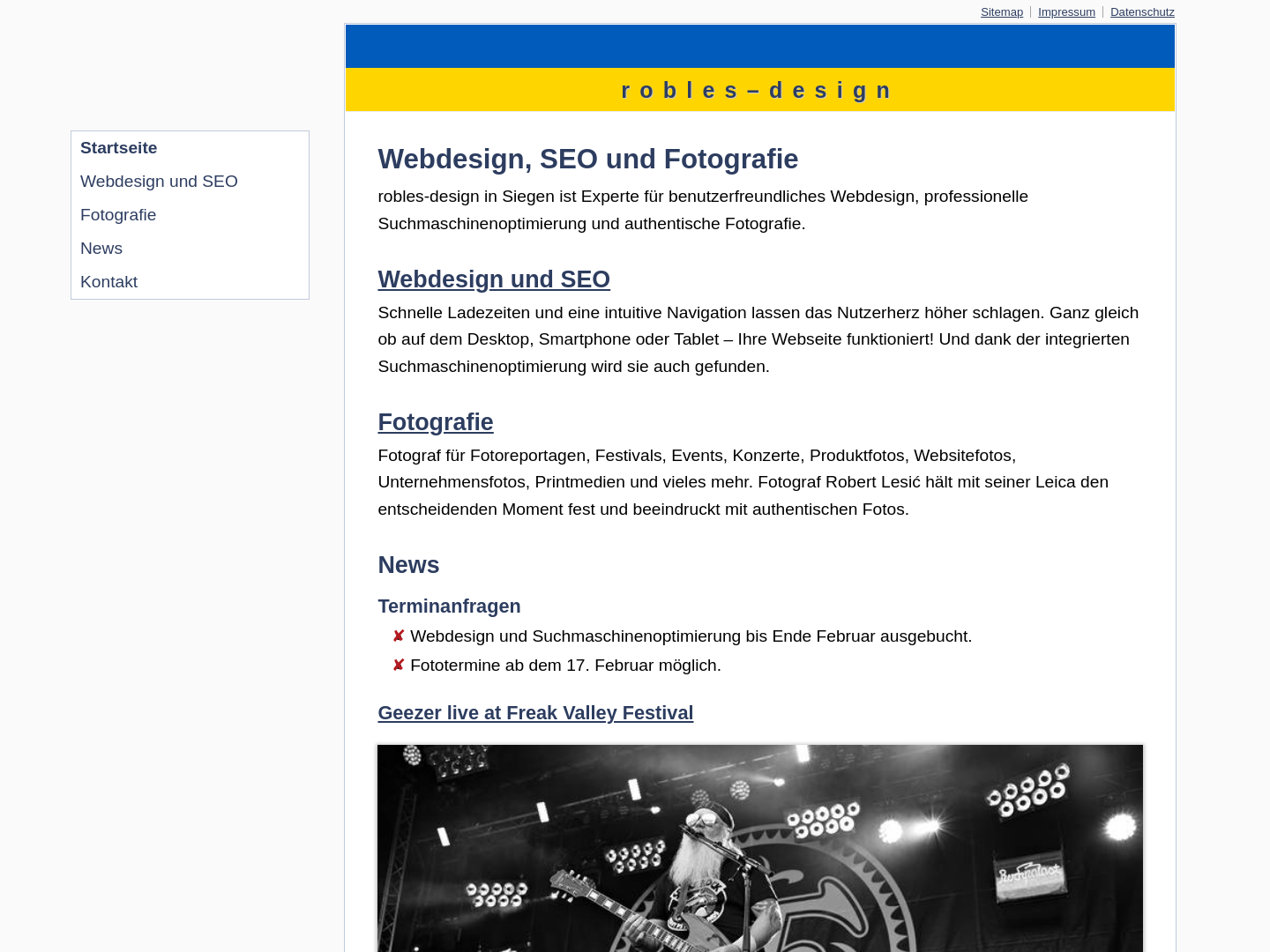1270x952 pixels.
Task: Open Fotografie in the sidebar menu
Action: coord(190,215)
